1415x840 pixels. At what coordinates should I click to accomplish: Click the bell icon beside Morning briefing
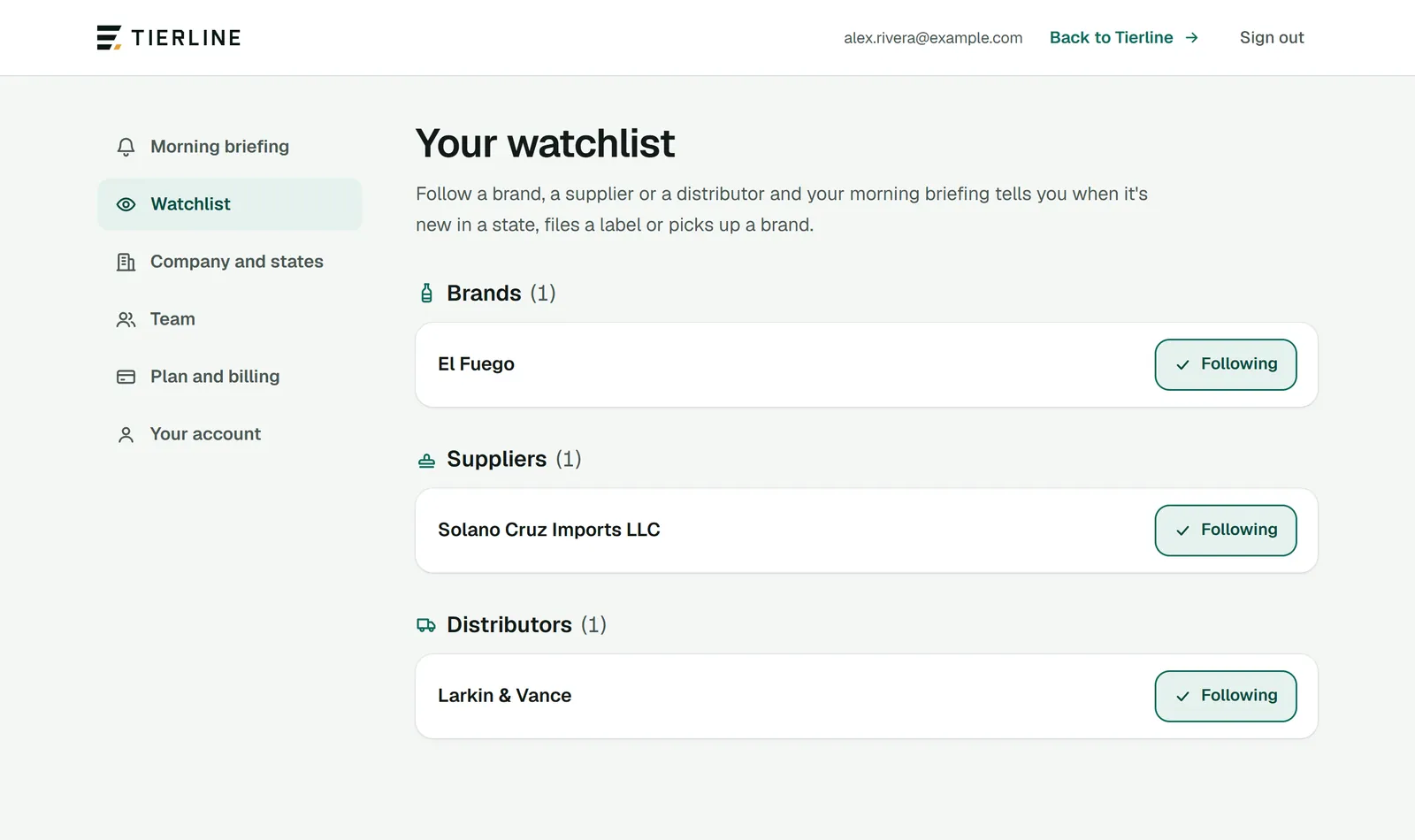126,147
